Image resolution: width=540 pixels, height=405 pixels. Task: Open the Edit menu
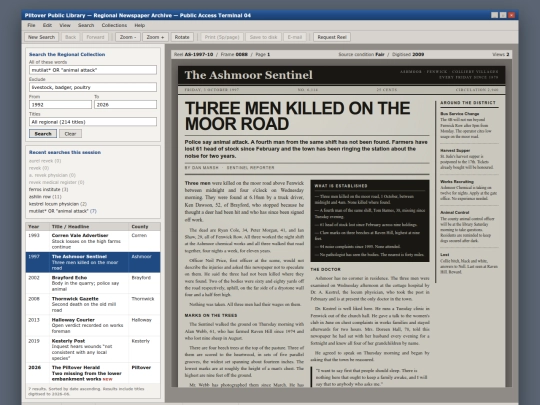click(47, 25)
